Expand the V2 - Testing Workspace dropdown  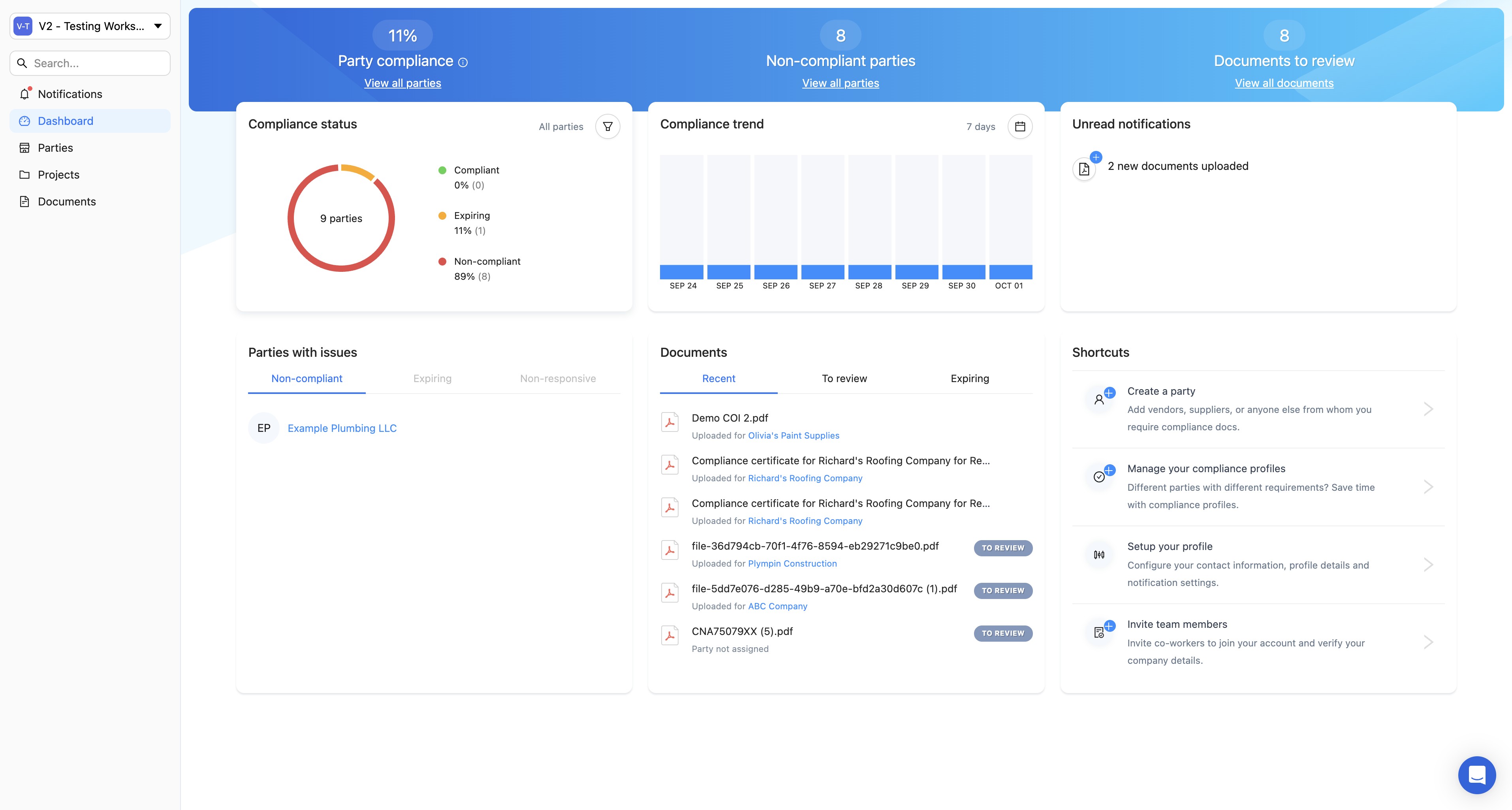pos(157,26)
